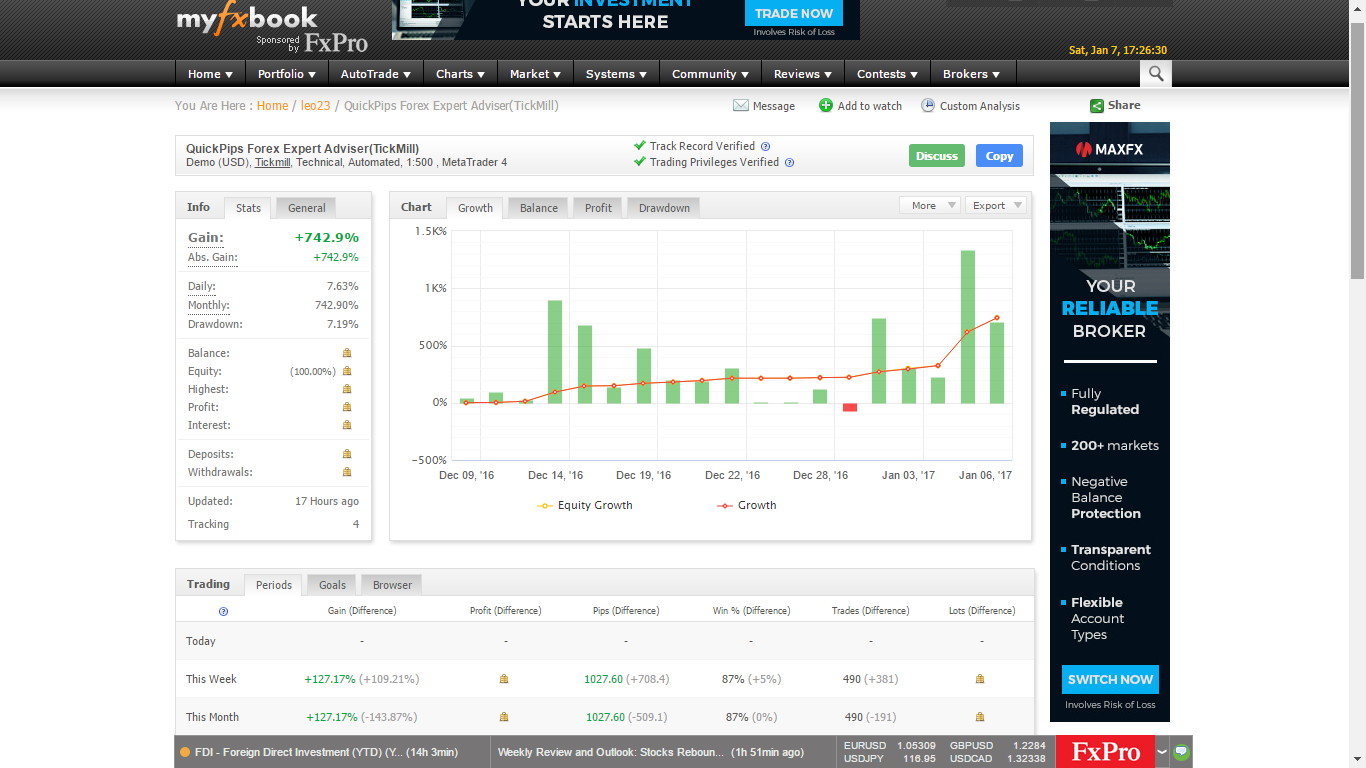Click This Week lots lock icon
Image resolution: width=1366 pixels, height=768 pixels.
pos(980,679)
